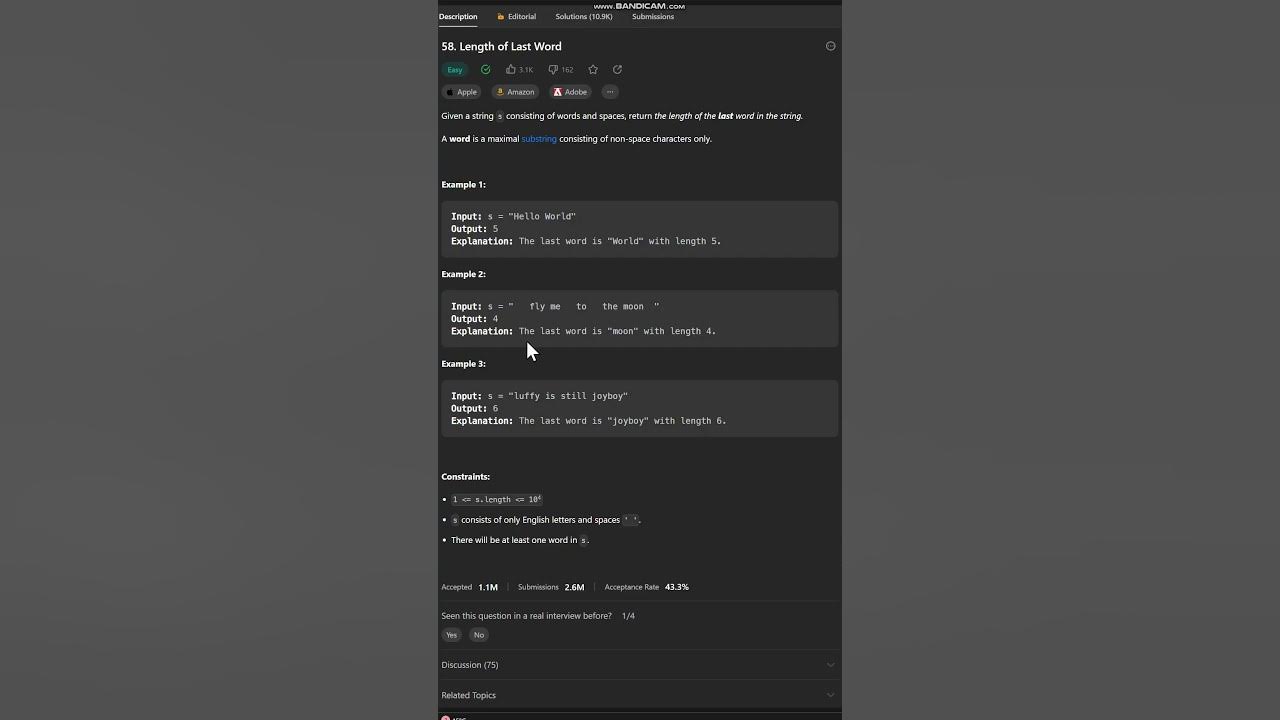Image resolution: width=1280 pixels, height=720 pixels.
Task: Click the Adobe company tag
Action: (570, 92)
